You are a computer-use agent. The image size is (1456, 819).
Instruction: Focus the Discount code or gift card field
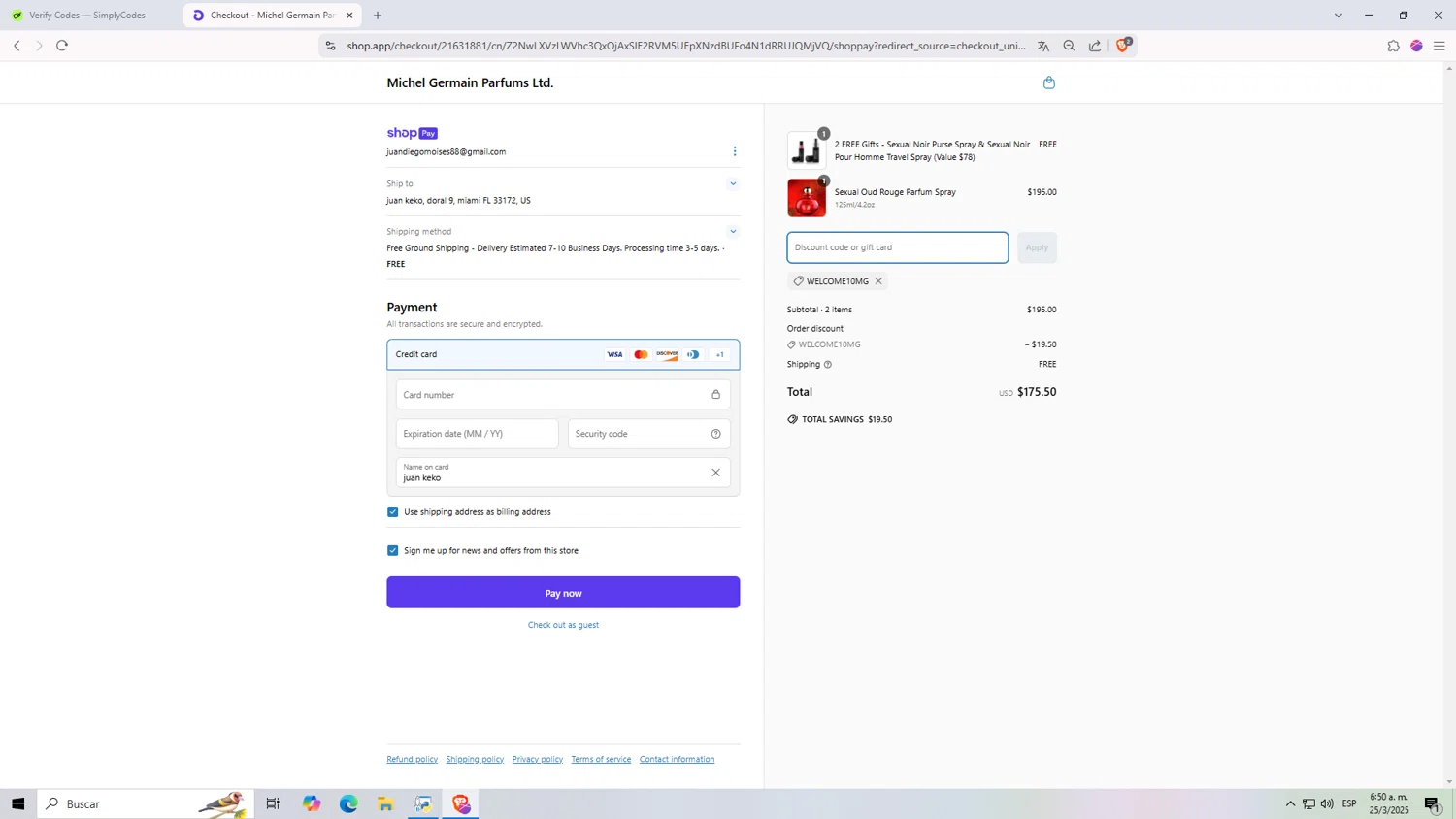tap(898, 247)
